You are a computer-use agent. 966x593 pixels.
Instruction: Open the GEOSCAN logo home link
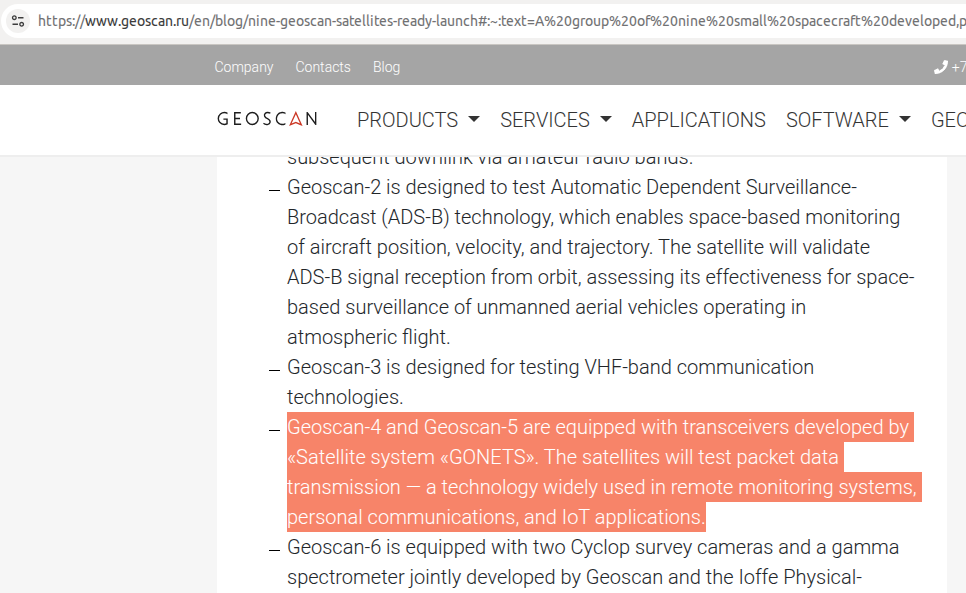tap(267, 119)
